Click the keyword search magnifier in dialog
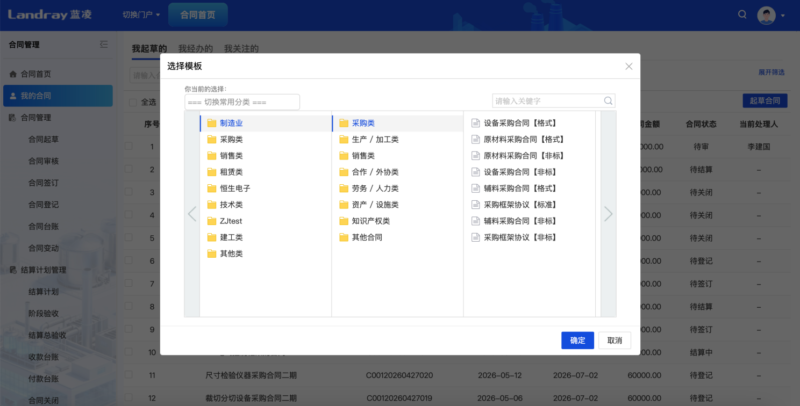Image resolution: width=800 pixels, height=406 pixels. tap(608, 101)
